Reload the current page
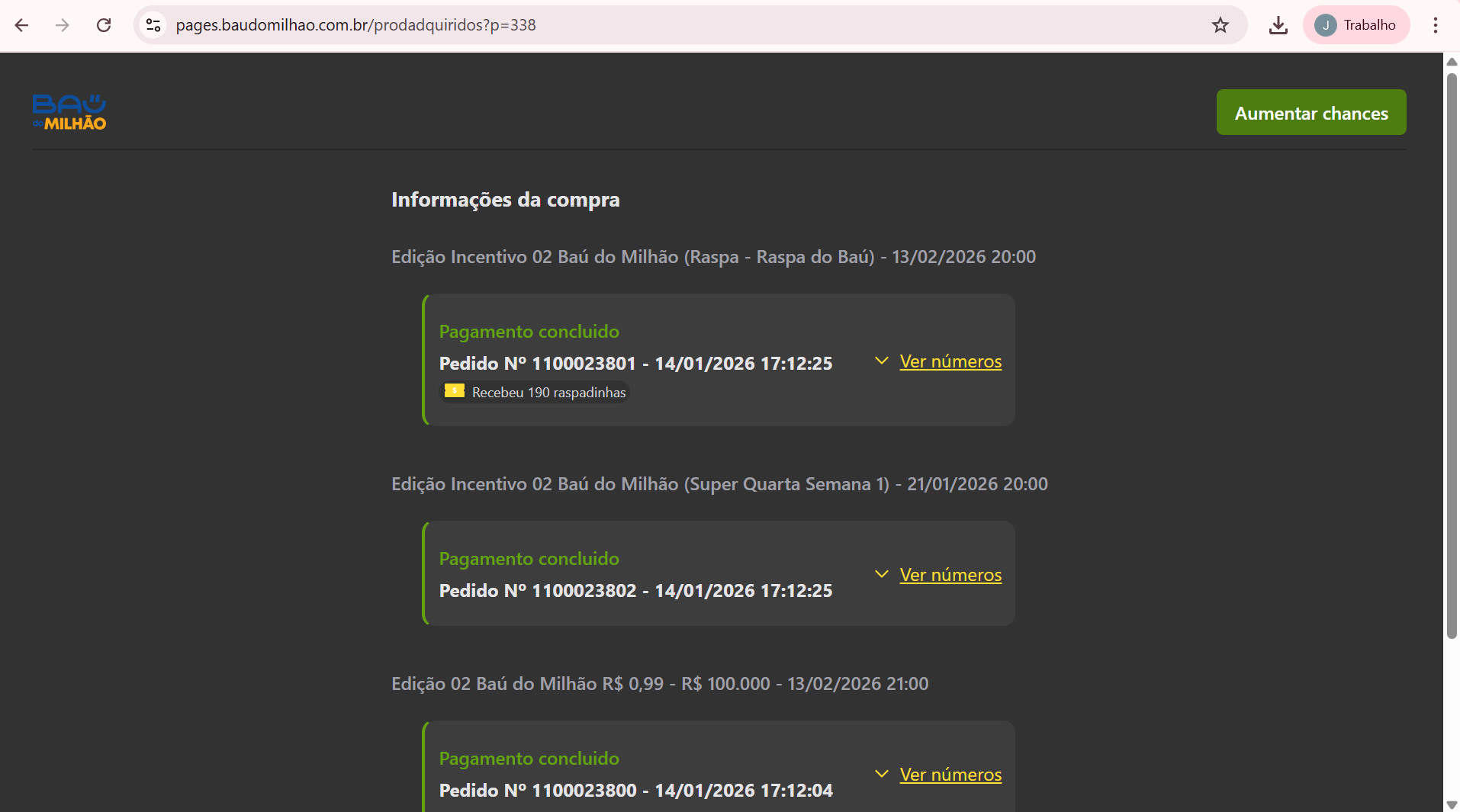Image resolution: width=1460 pixels, height=812 pixels. (105, 24)
